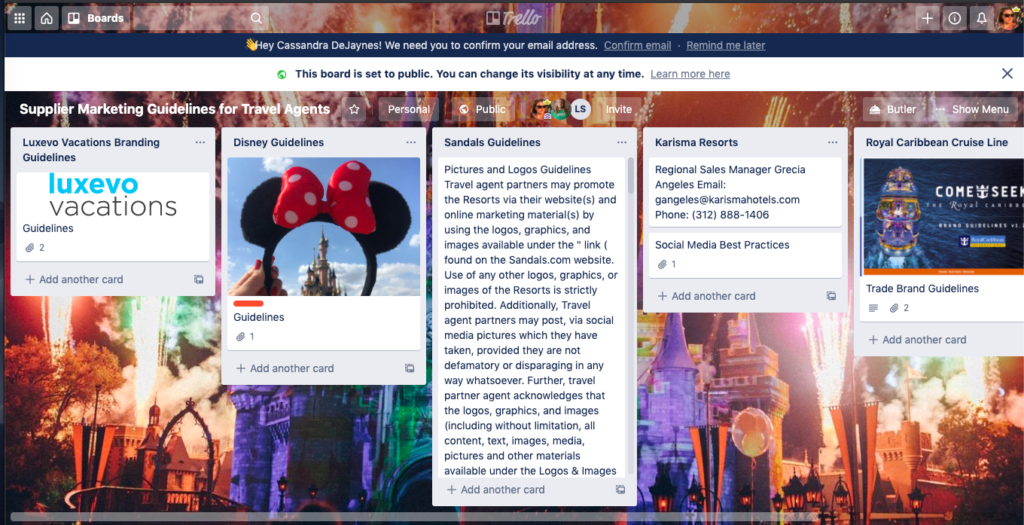Open the Show Menu button
The image size is (1024, 525).
click(x=973, y=109)
